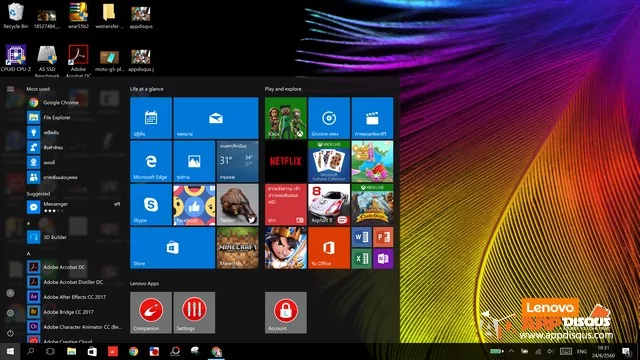640x360 pixels.
Task: Launch the Asphalt 8 tile
Action: [x=329, y=204]
